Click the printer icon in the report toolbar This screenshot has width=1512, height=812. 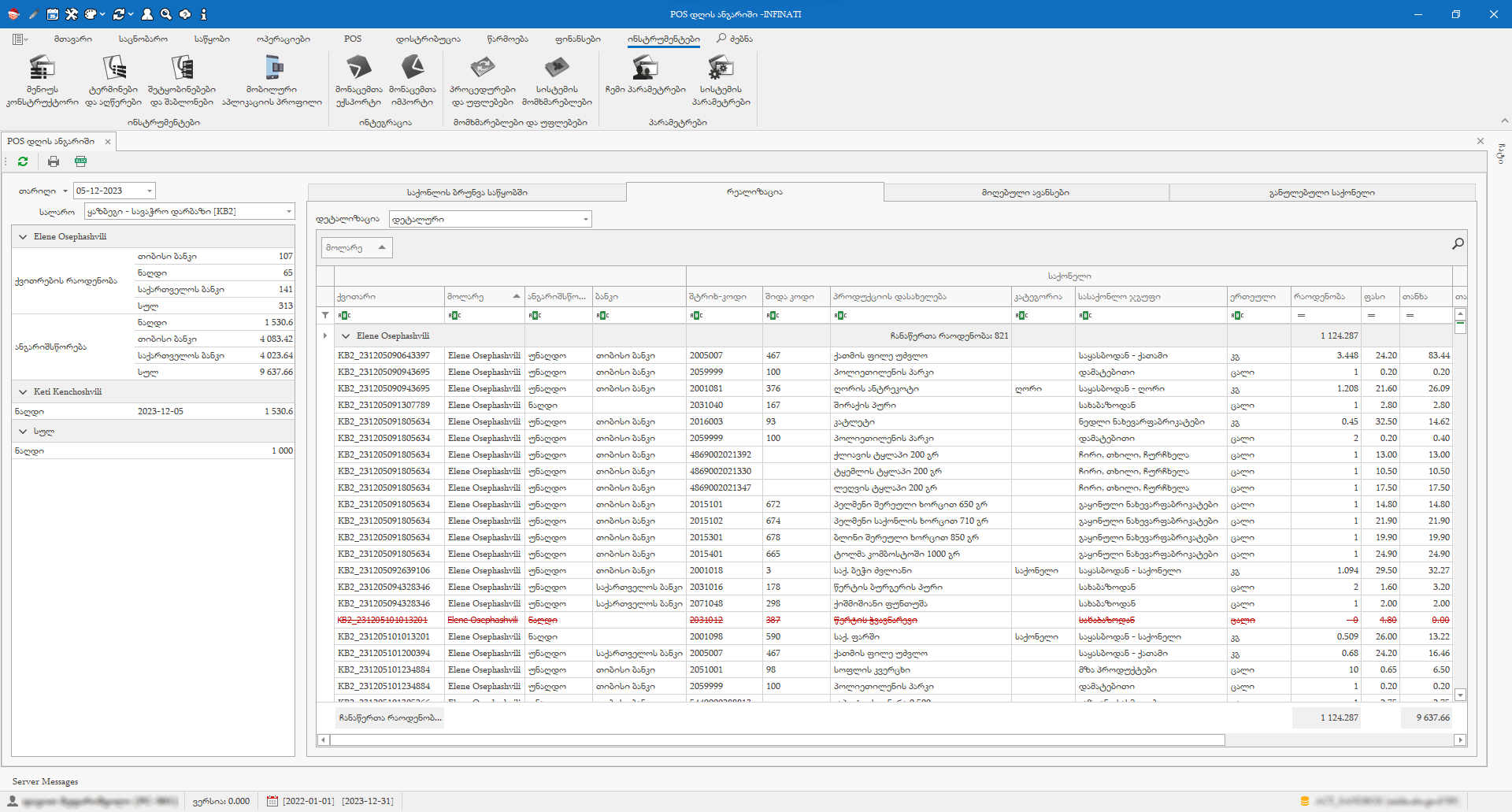(54, 161)
